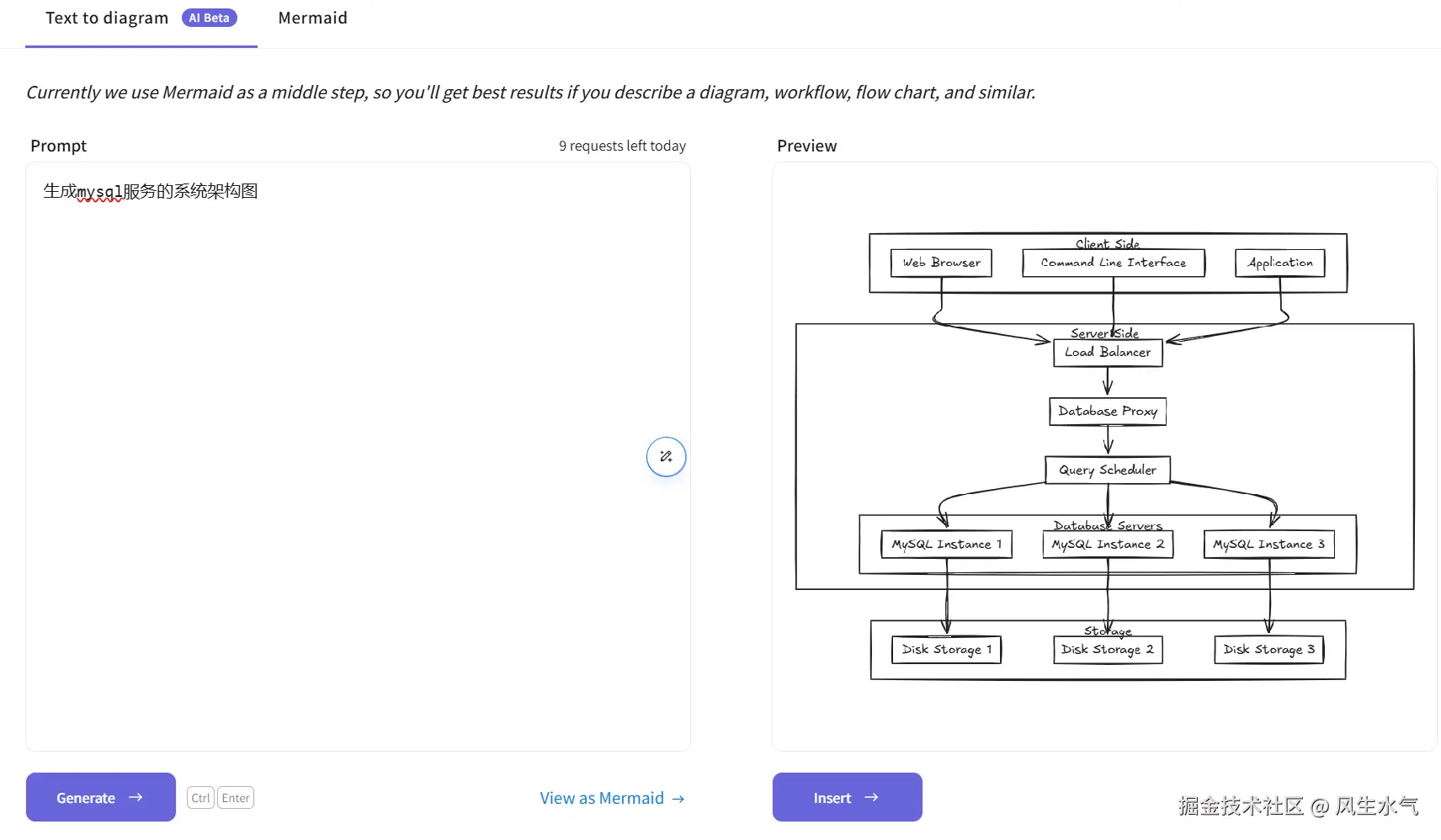Viewport: 1441px width, 840px height.
Task: Click the MySQL Instance 1 box
Action: pyautogui.click(x=947, y=545)
